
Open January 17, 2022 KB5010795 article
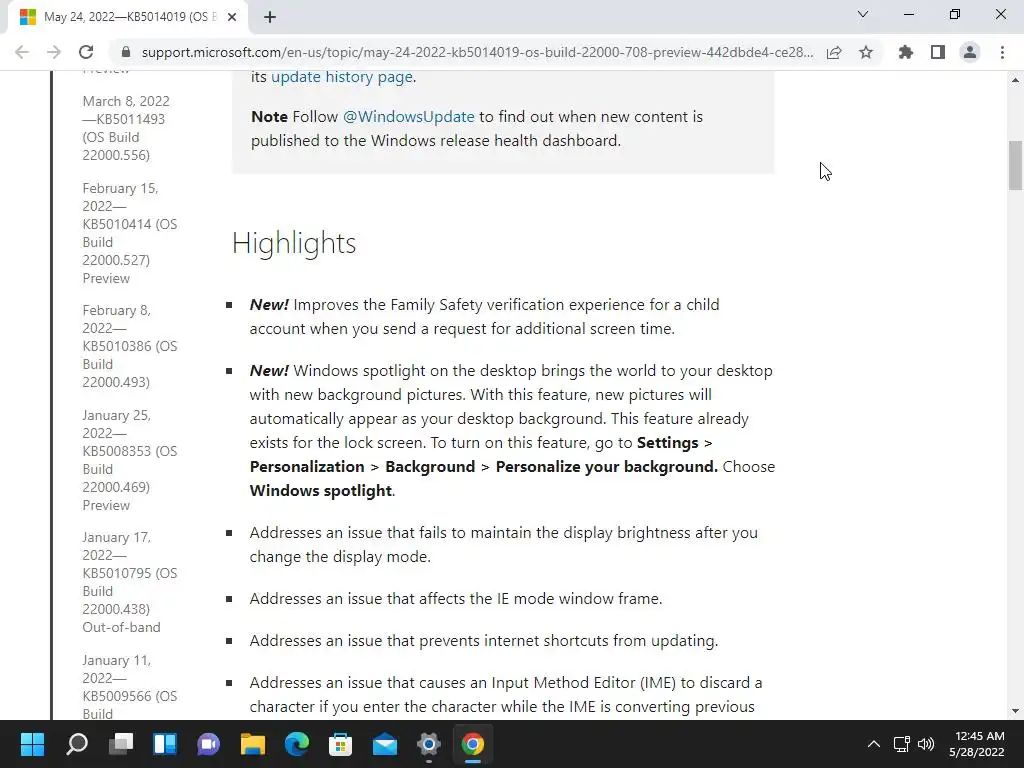pyautogui.click(x=129, y=583)
